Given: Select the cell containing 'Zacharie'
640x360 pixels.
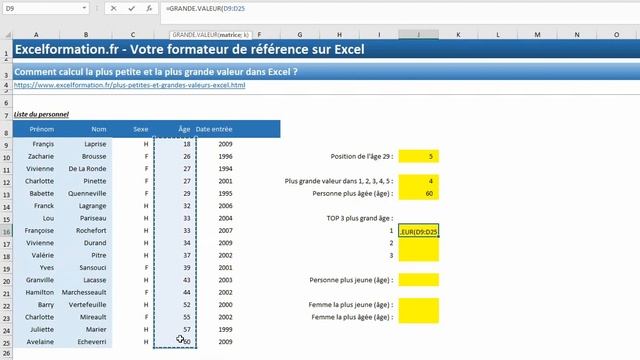Looking at the screenshot, I should [x=36, y=156].
